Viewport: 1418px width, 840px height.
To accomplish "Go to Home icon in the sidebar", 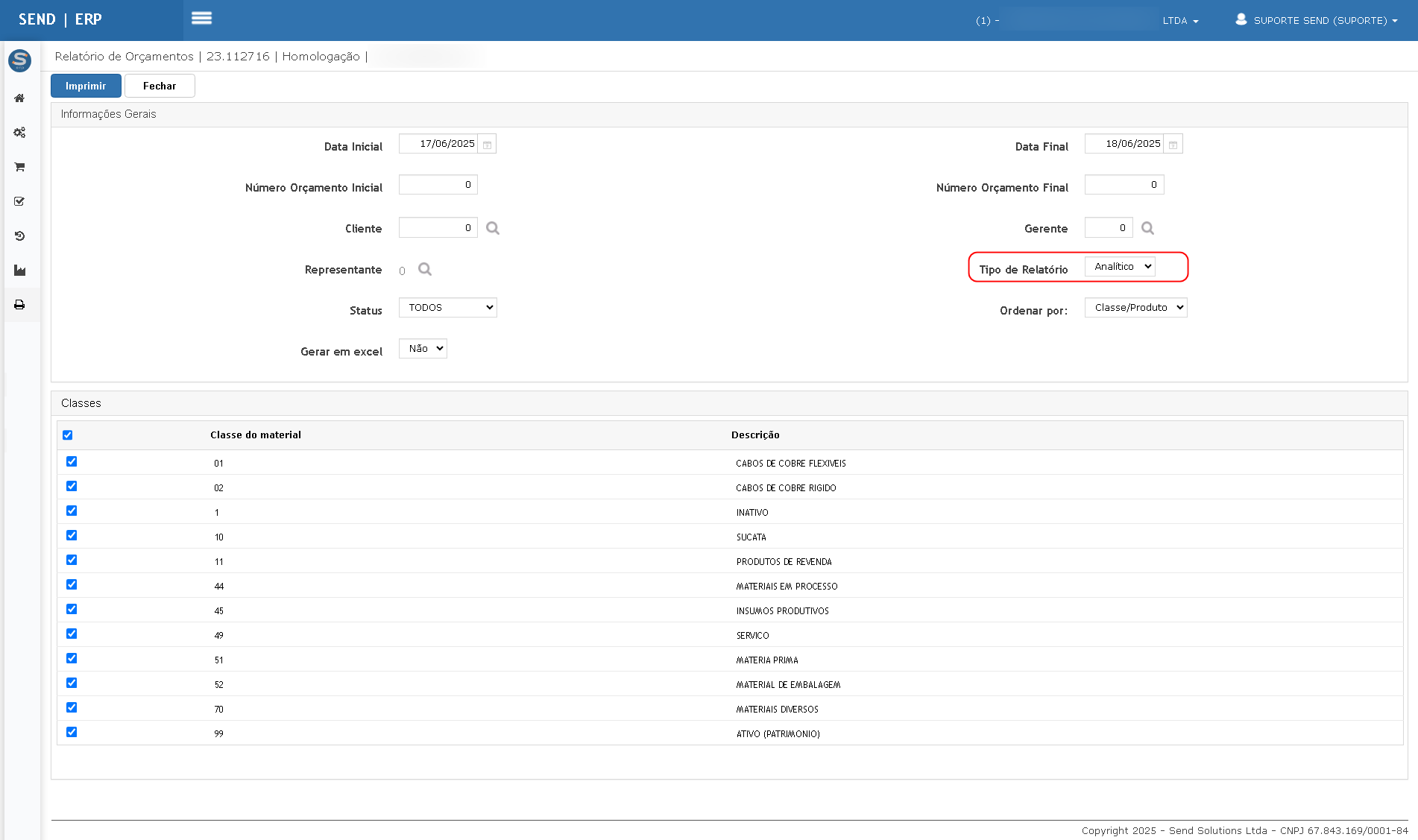I will 19,98.
